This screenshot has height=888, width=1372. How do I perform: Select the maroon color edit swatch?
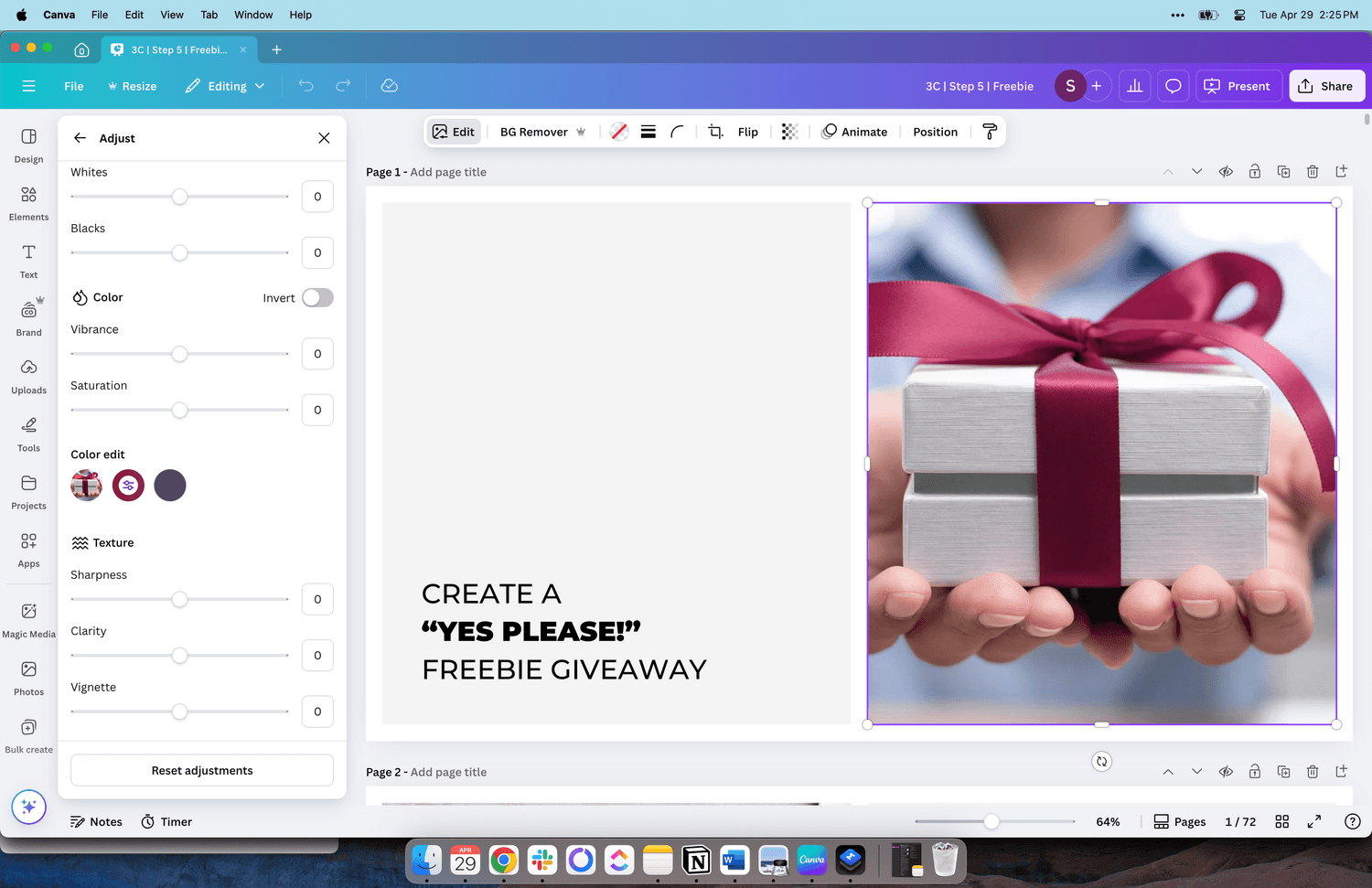[128, 486]
